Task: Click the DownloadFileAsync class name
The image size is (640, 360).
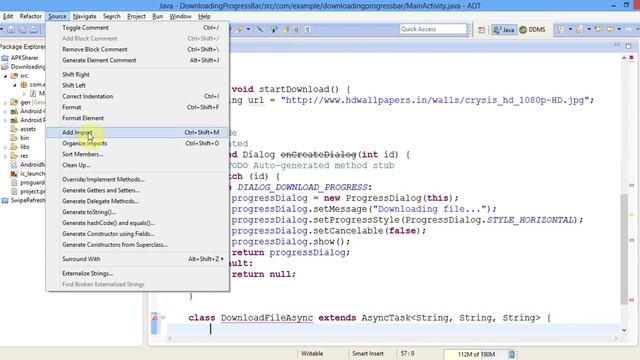Action: [x=267, y=318]
